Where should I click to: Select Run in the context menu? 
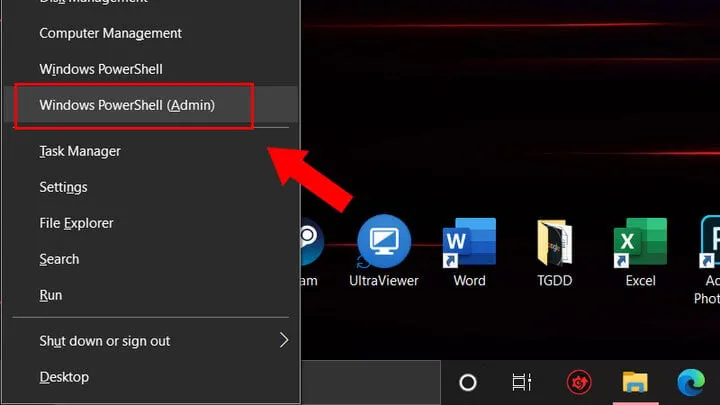click(x=50, y=295)
